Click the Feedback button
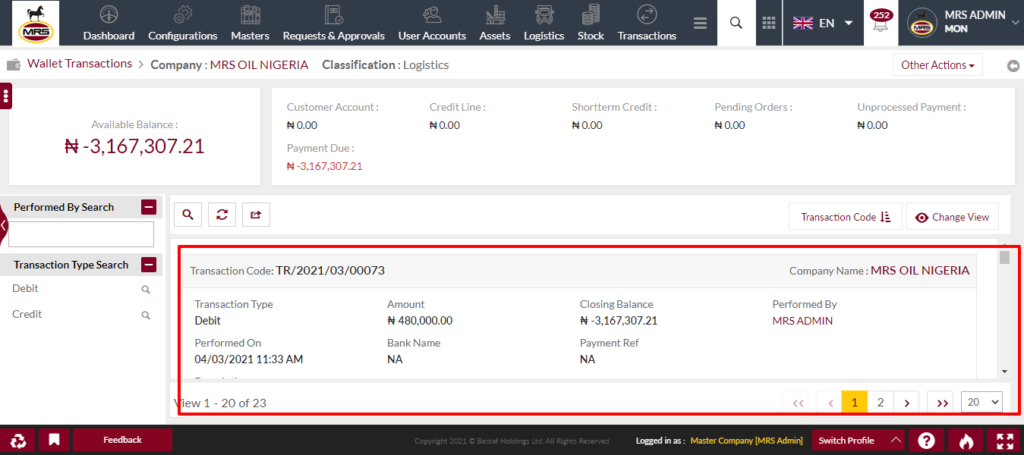Viewport: 1024px width, 455px height. click(x=122, y=440)
